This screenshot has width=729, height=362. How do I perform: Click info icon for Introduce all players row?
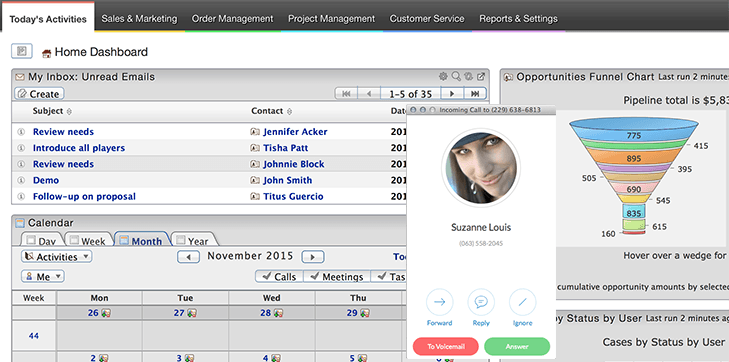click(20, 148)
